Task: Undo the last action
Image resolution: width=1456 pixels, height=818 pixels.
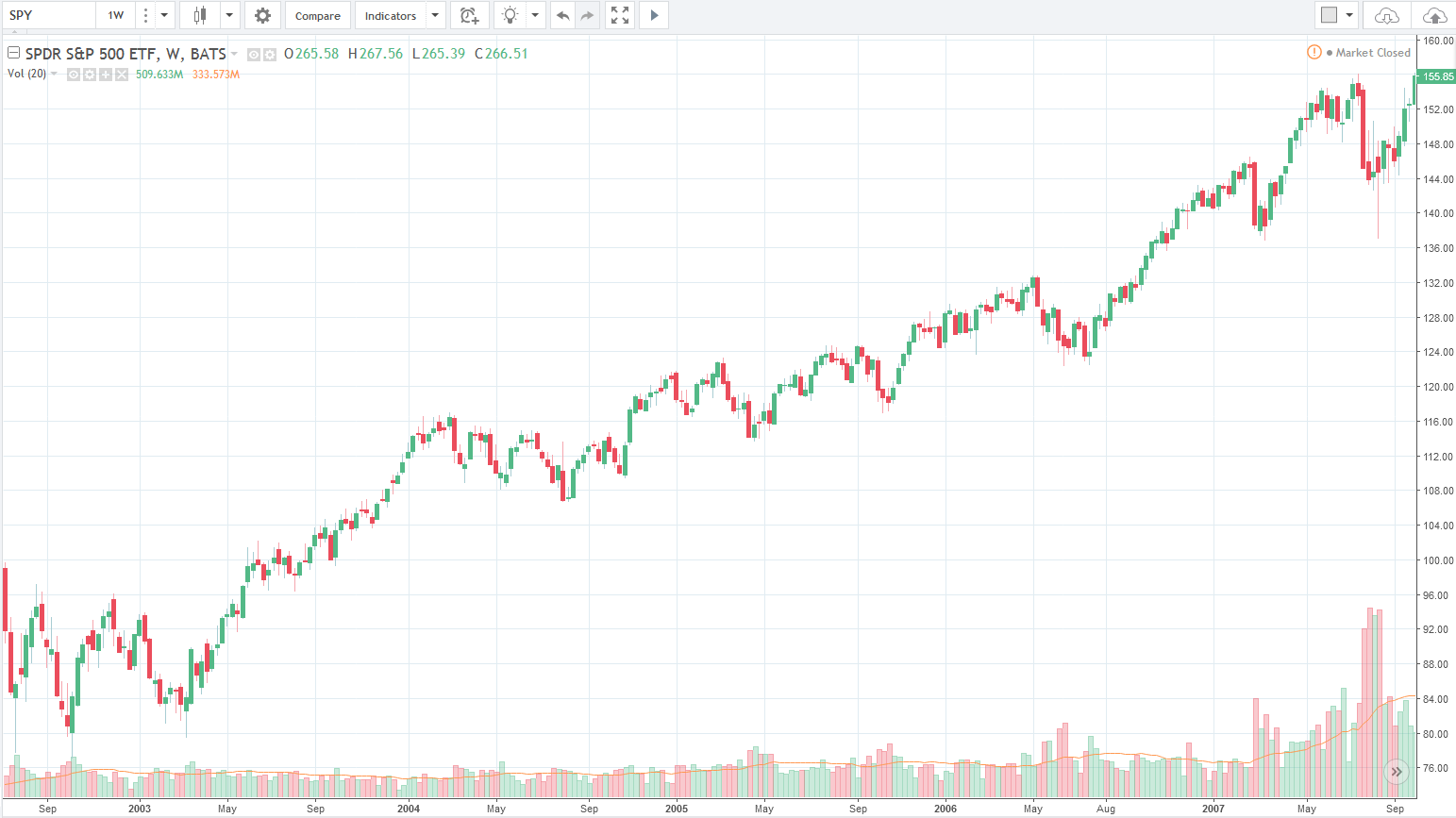Action: point(562,15)
